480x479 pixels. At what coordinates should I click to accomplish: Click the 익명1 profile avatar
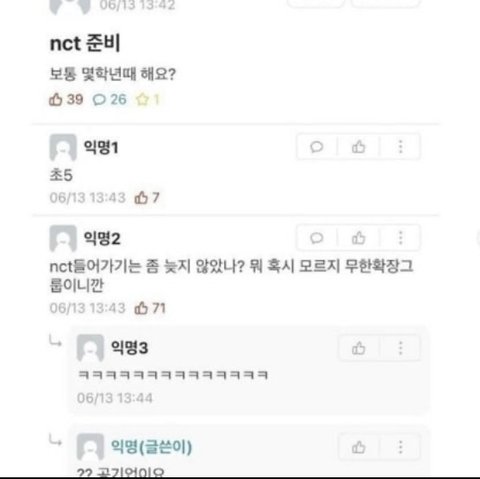[x=63, y=148]
